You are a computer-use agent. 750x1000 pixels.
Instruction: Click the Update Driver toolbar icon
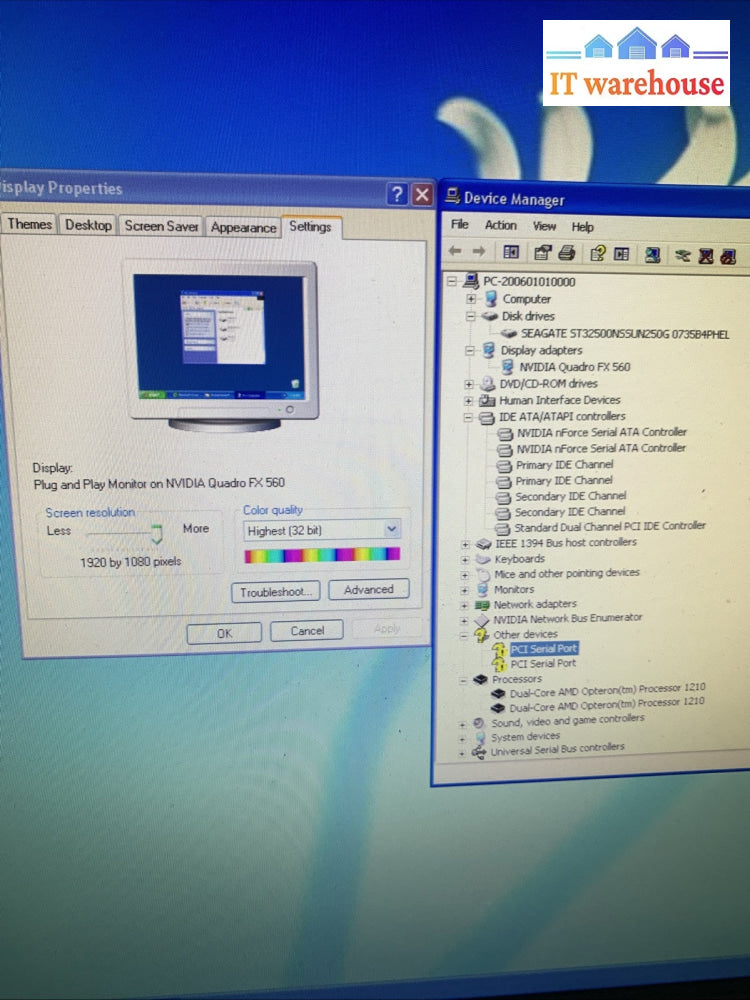[682, 256]
